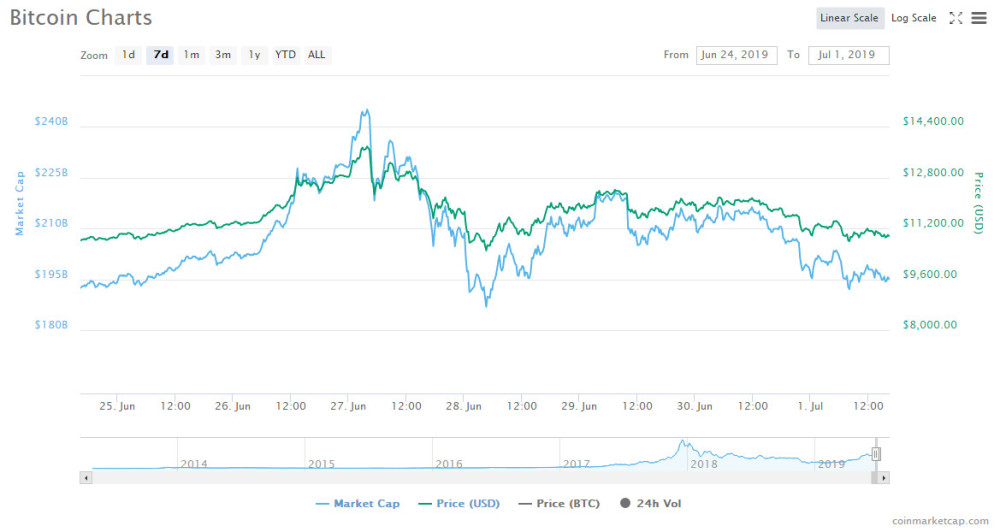This screenshot has width=1000, height=532.
Task: Click the Market Cap axis title
Action: [20, 203]
